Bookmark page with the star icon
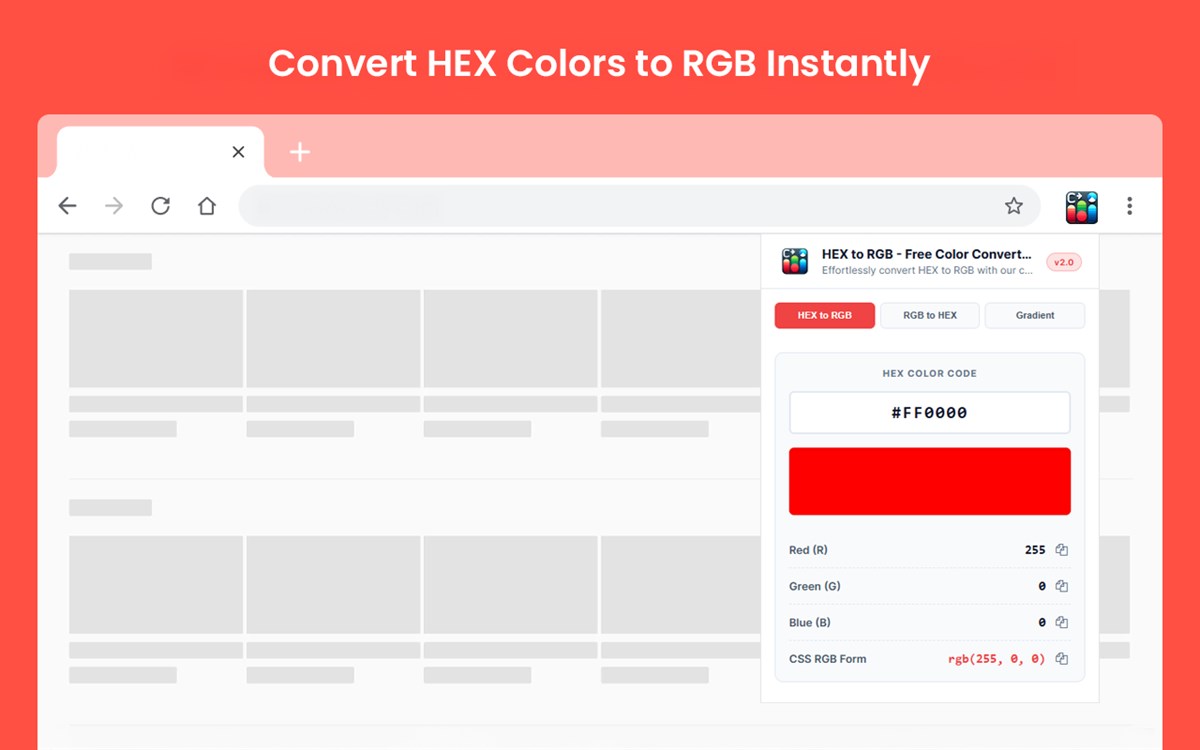Screen dimensions: 1200x750 (x=1014, y=206)
